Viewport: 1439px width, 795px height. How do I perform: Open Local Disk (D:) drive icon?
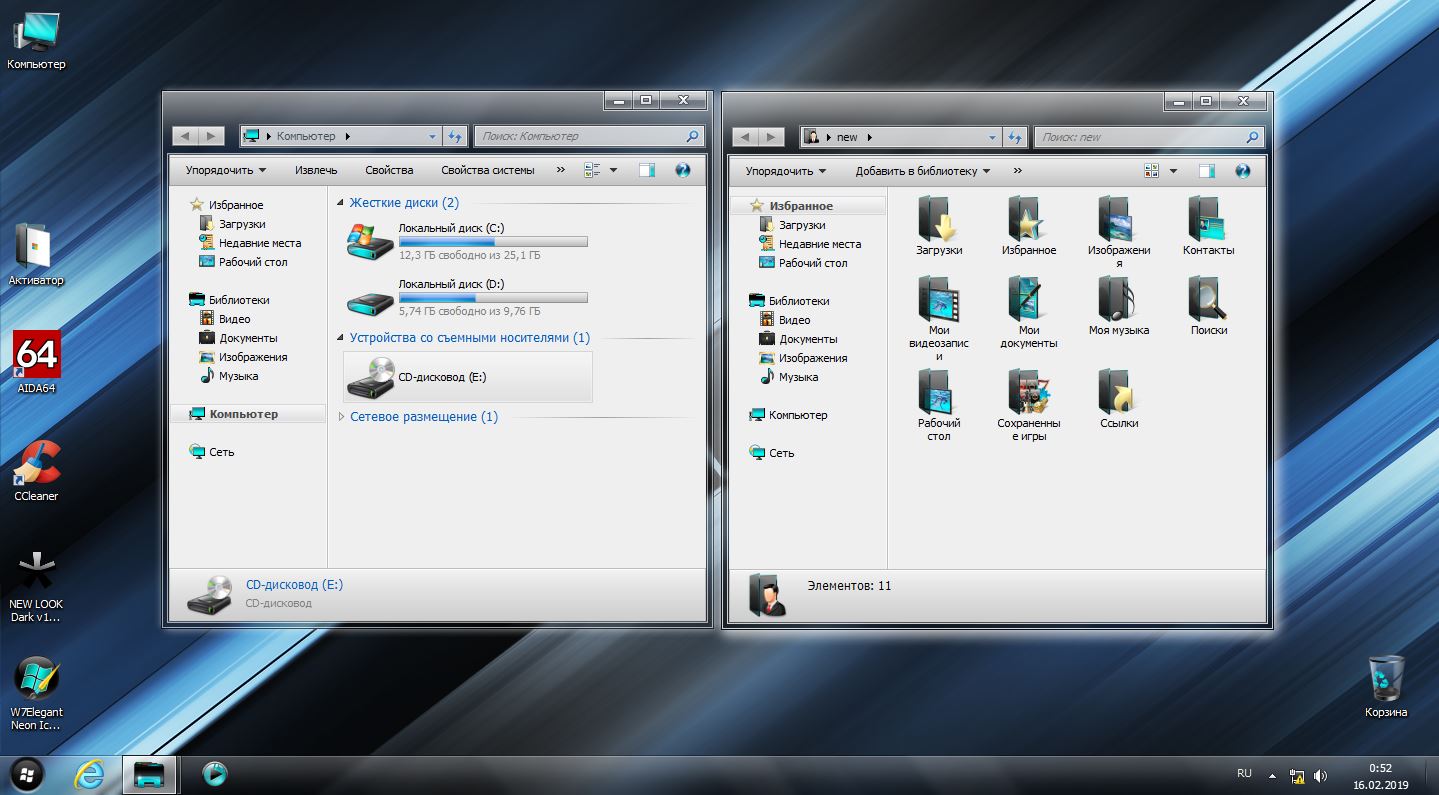(x=370, y=301)
